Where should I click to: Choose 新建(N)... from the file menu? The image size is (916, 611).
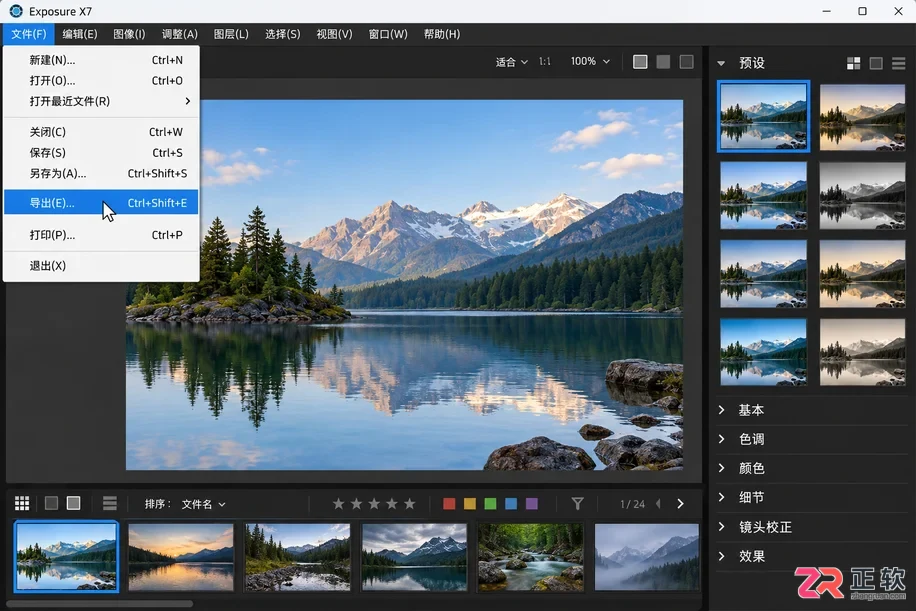point(101,60)
